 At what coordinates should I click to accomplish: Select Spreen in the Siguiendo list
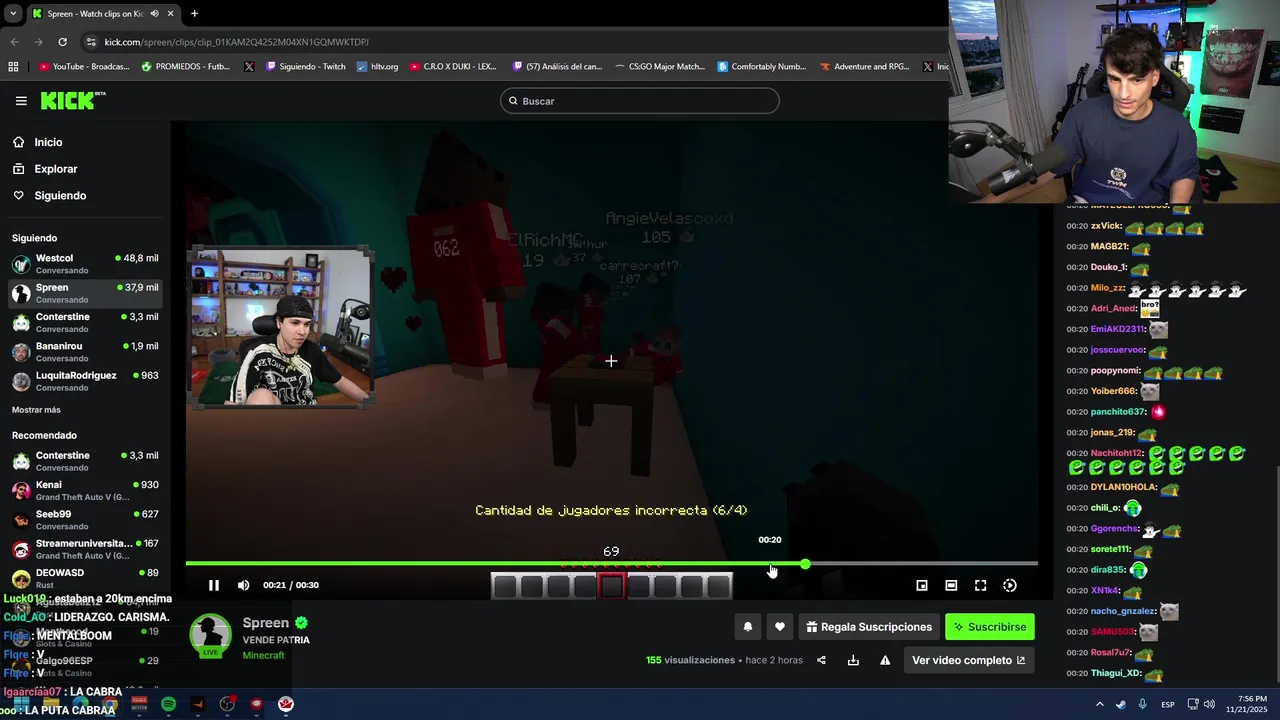pyautogui.click(x=86, y=293)
